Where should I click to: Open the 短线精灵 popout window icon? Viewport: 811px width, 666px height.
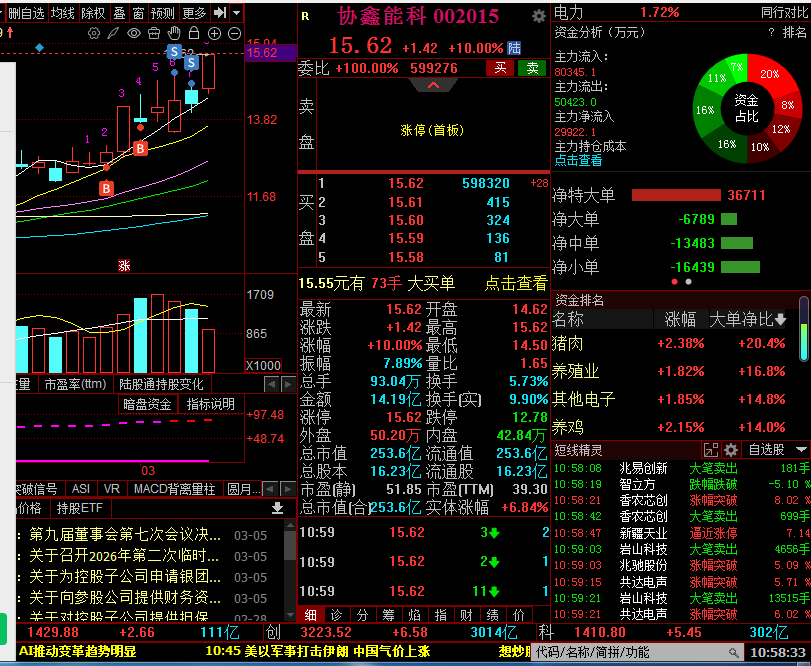(x=711, y=450)
